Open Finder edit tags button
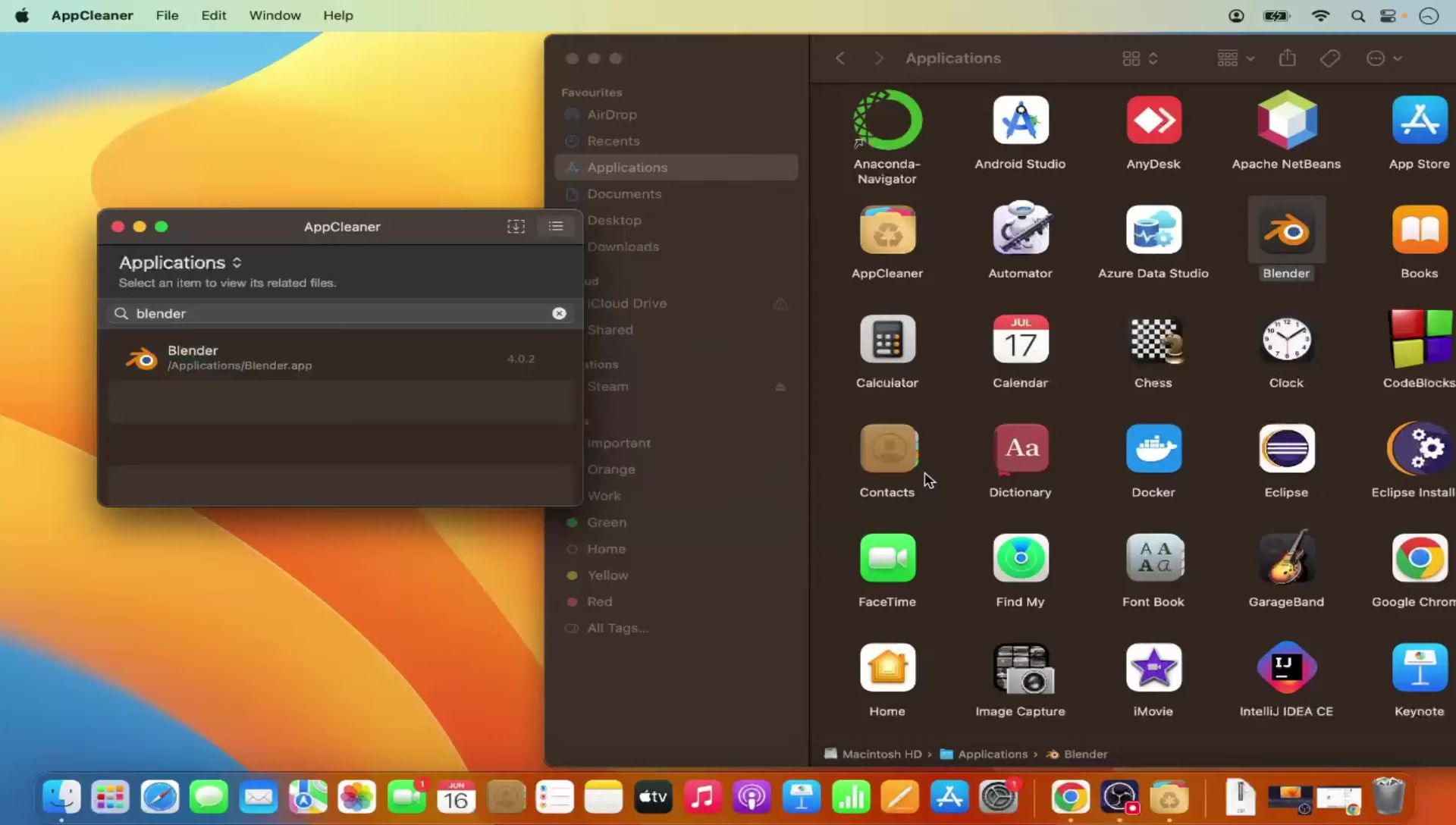Viewport: 1456px width, 825px height. (1330, 58)
